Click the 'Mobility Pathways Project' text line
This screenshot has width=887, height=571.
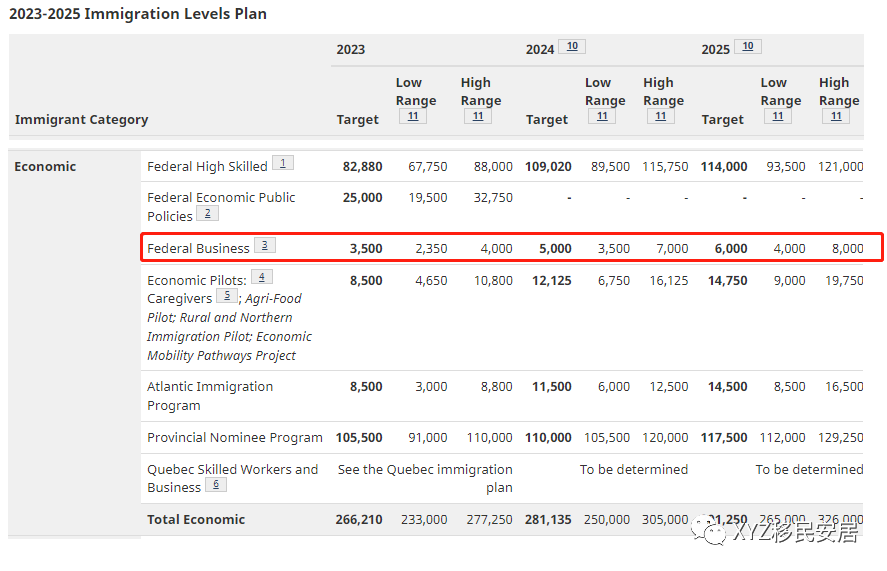(221, 355)
